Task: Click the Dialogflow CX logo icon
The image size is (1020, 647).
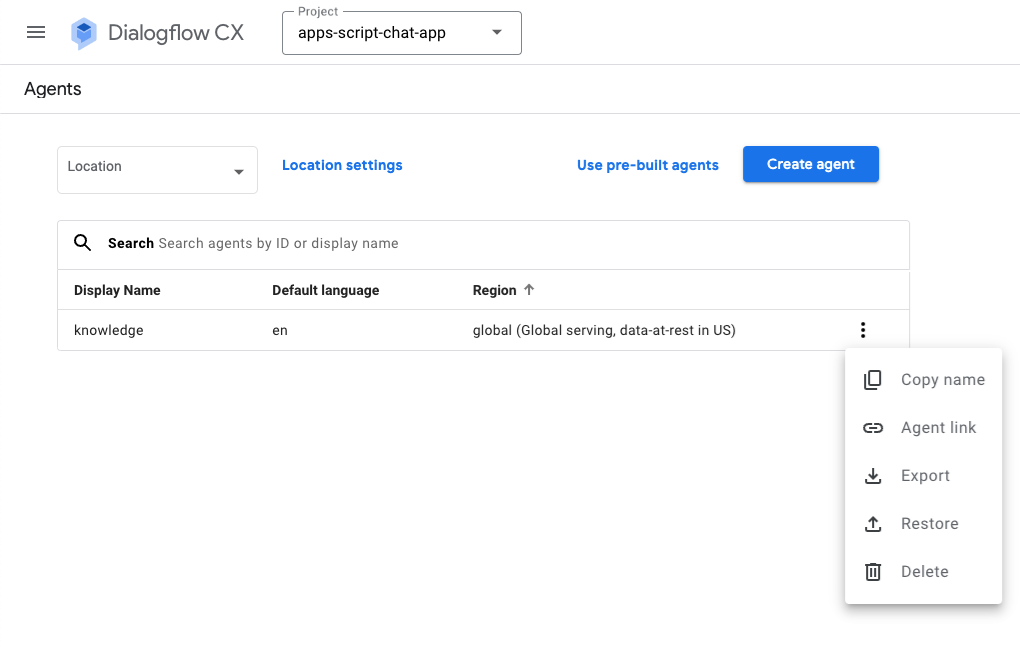Action: pyautogui.click(x=84, y=33)
